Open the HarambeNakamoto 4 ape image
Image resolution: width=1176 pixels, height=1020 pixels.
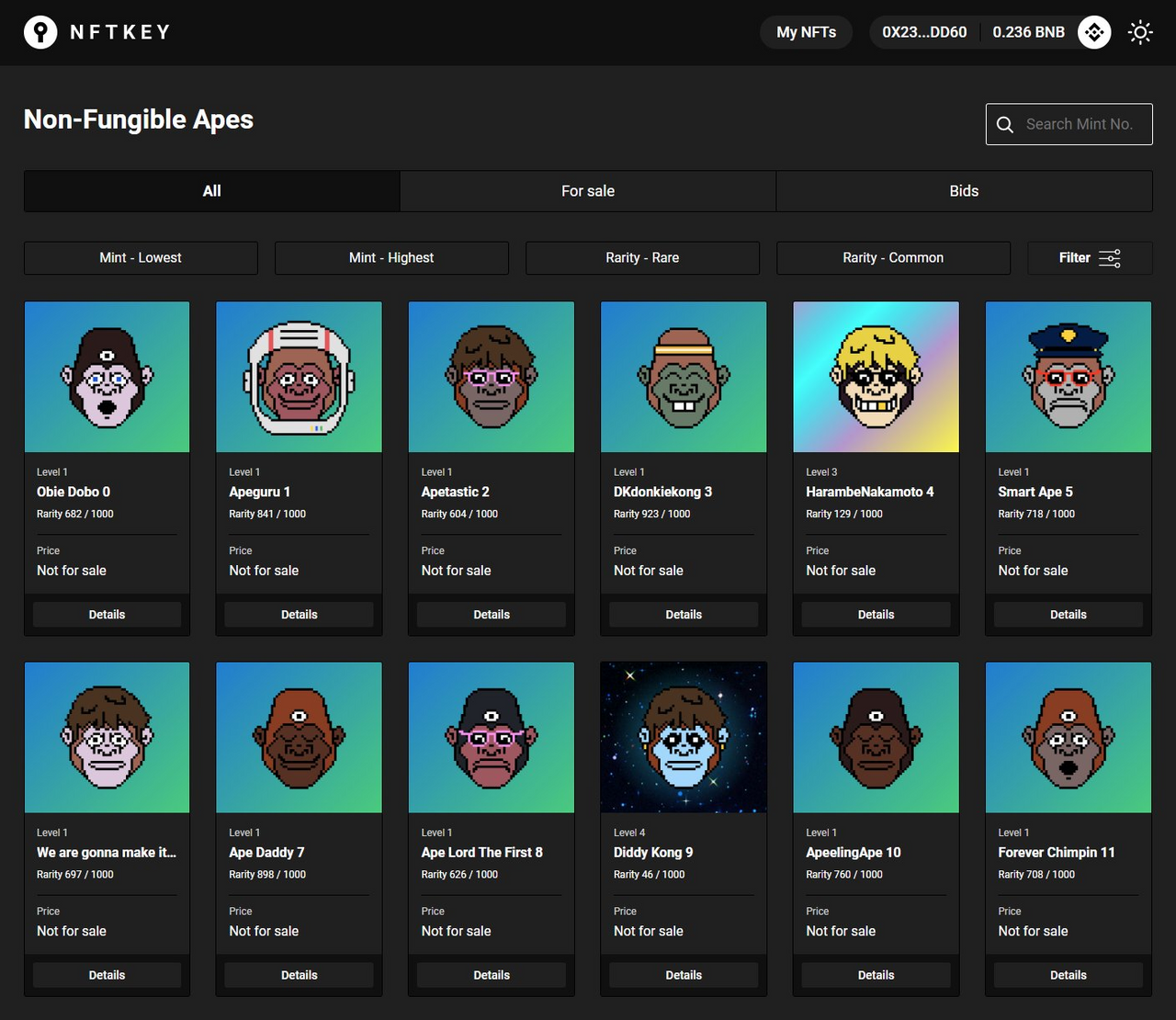click(876, 377)
